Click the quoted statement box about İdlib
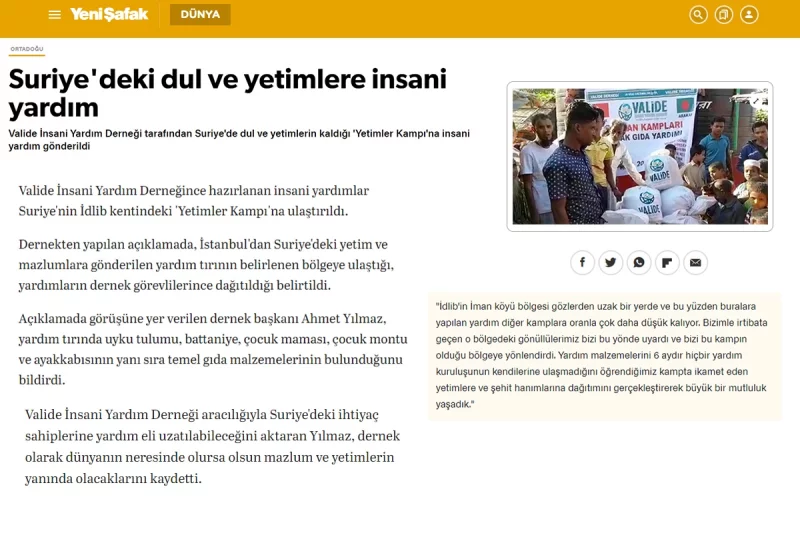The width and height of the screenshot is (800, 533). [x=604, y=355]
